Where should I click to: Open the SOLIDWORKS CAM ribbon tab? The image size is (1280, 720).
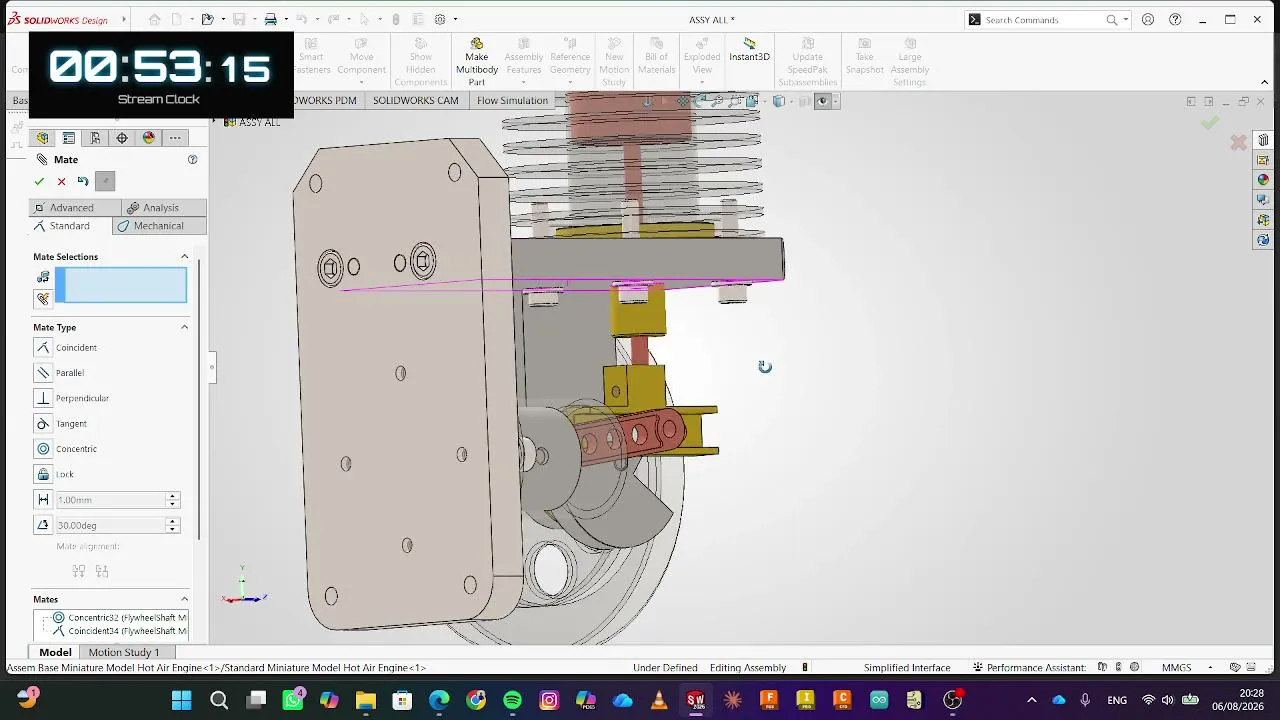[x=416, y=100]
